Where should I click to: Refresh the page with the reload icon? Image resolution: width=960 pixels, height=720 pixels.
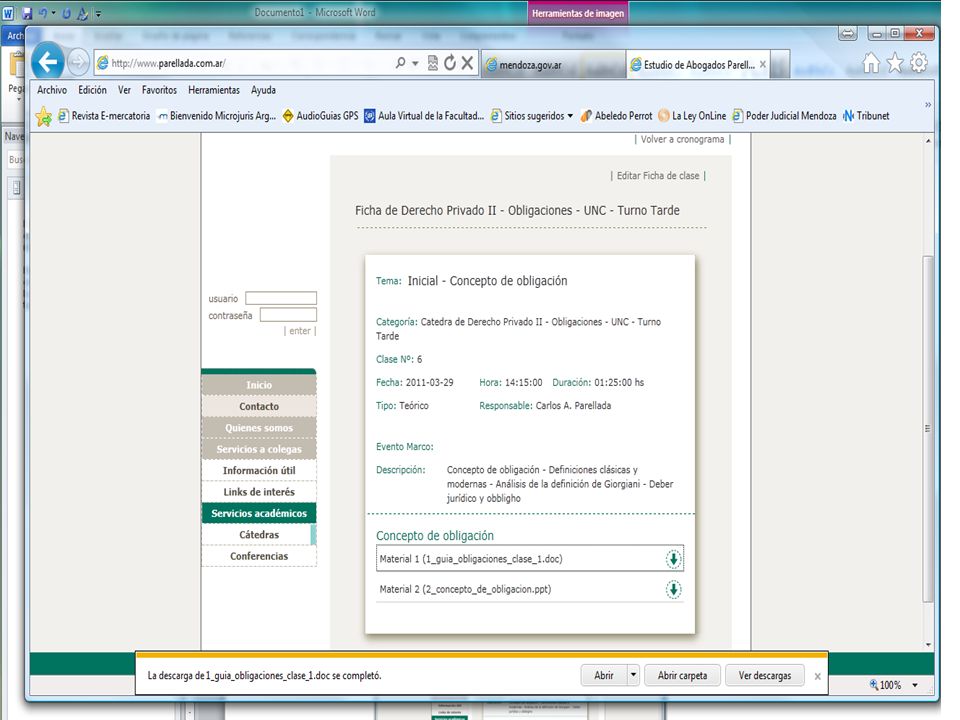coord(450,62)
